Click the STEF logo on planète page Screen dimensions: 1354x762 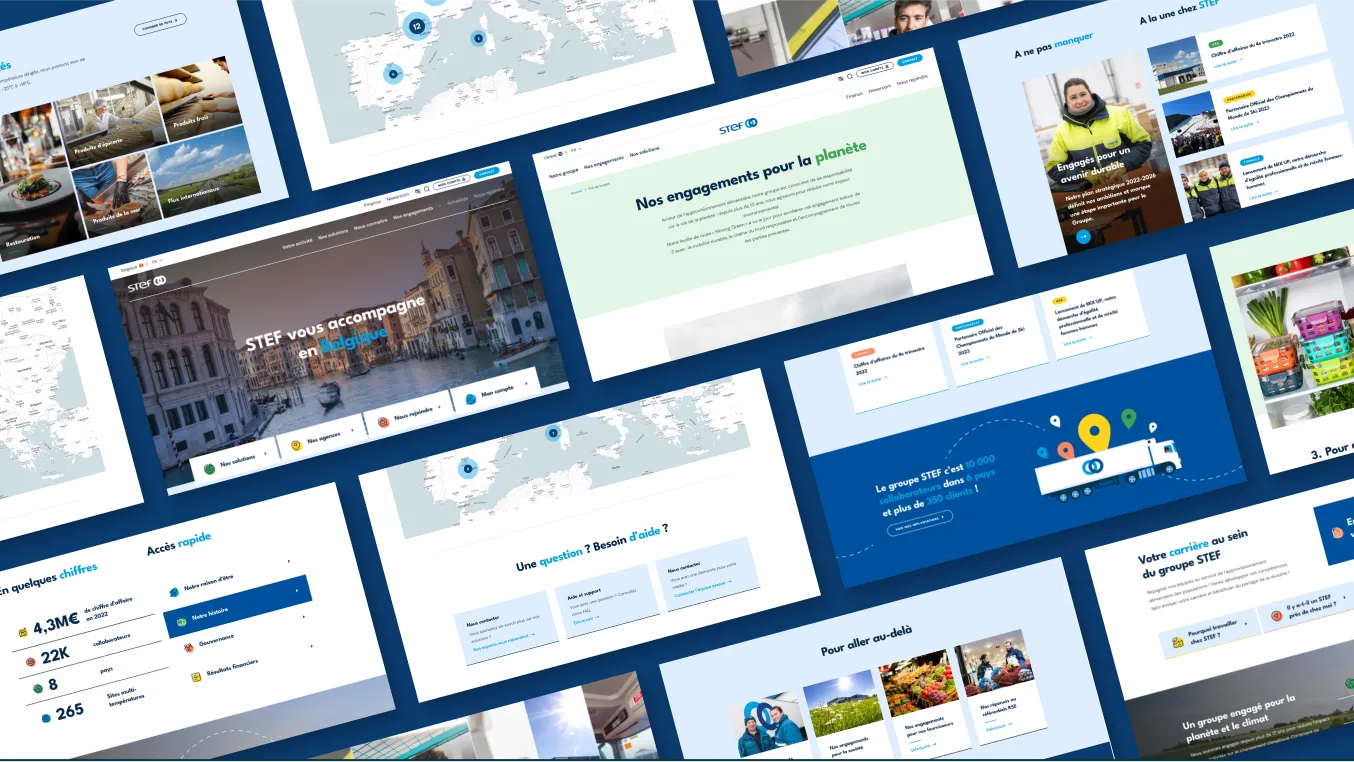point(738,125)
